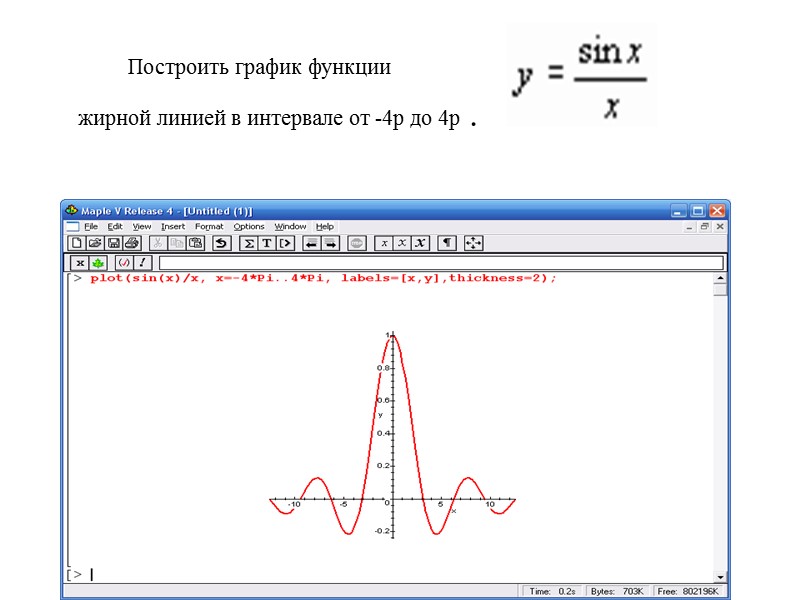Viewport: 800px width, 600px height.
Task: Click the vertical scrollbar thumb
Action: (x=720, y=290)
